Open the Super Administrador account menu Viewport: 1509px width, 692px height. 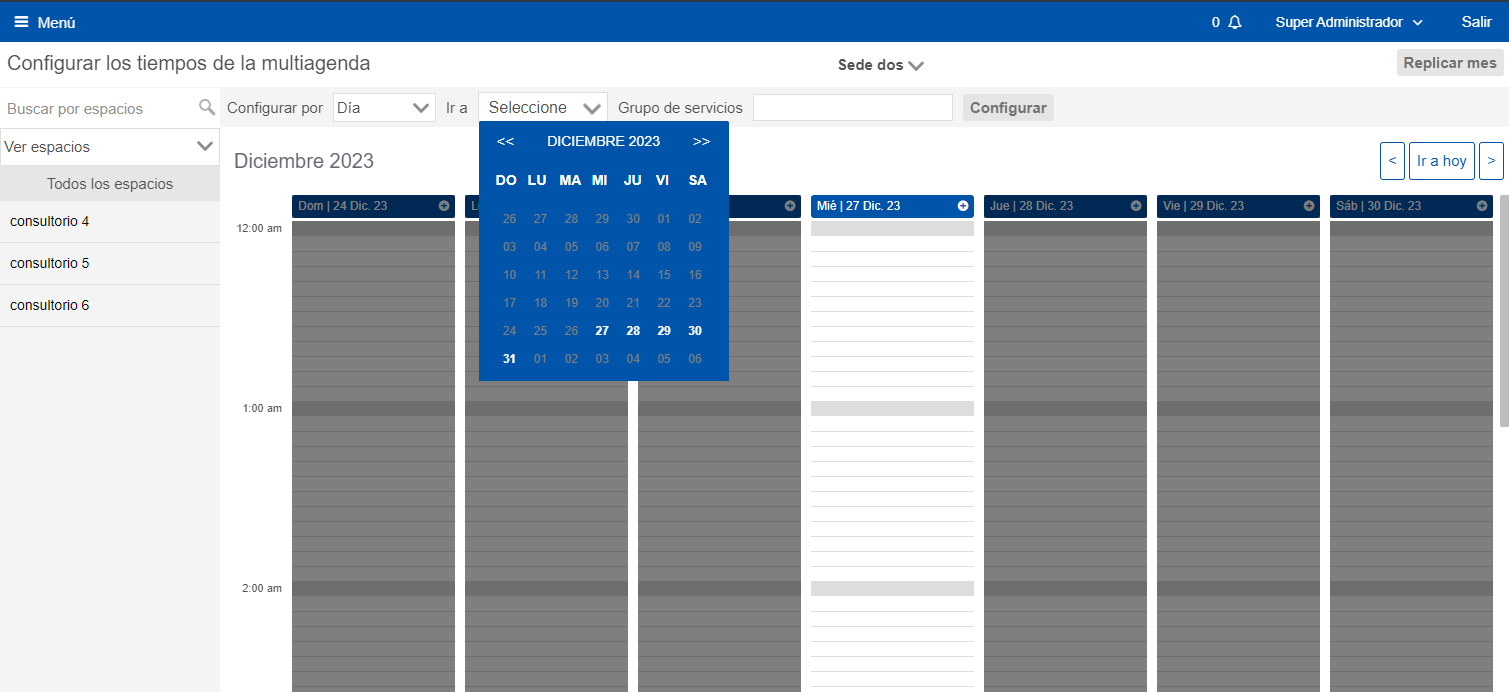click(x=1348, y=21)
